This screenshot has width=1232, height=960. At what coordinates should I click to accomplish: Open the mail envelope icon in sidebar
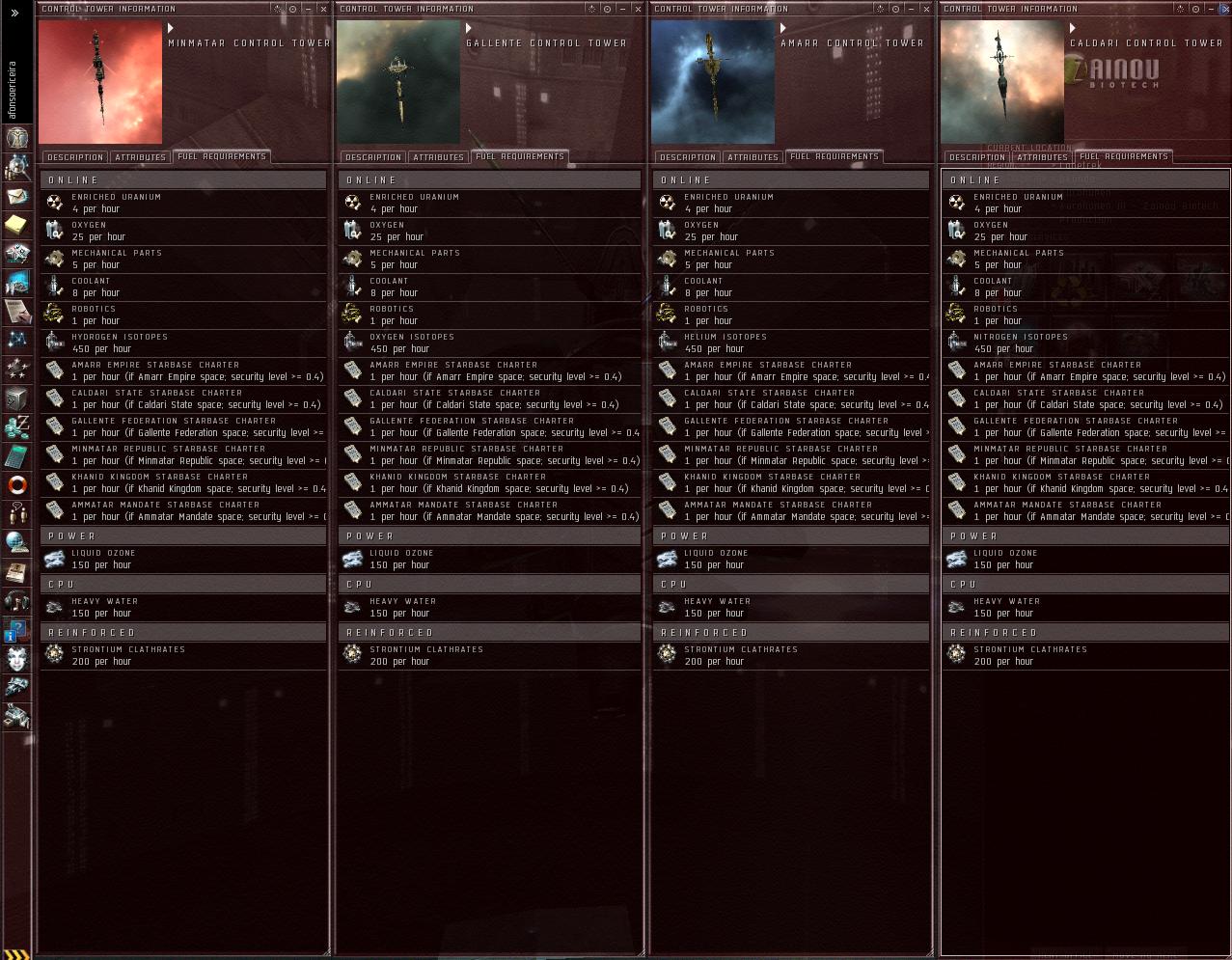16,196
